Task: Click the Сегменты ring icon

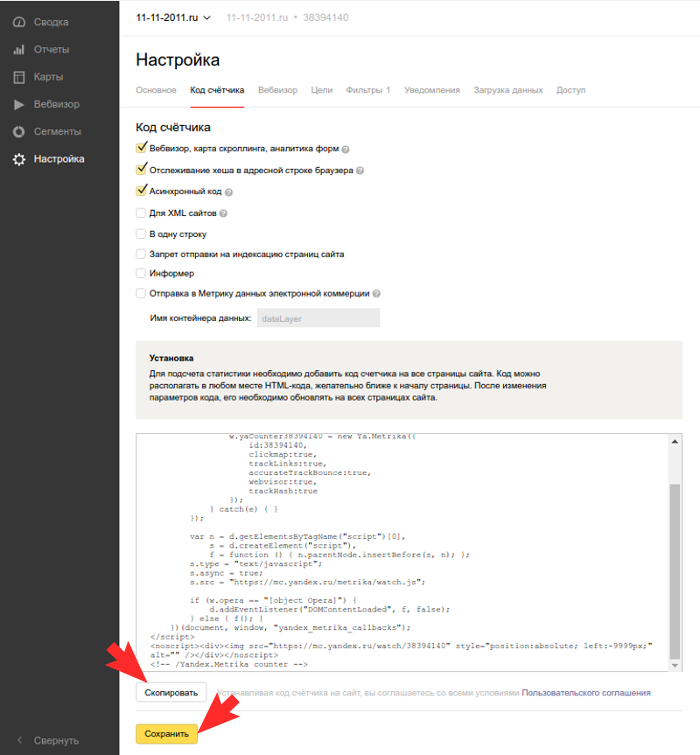Action: 19,132
